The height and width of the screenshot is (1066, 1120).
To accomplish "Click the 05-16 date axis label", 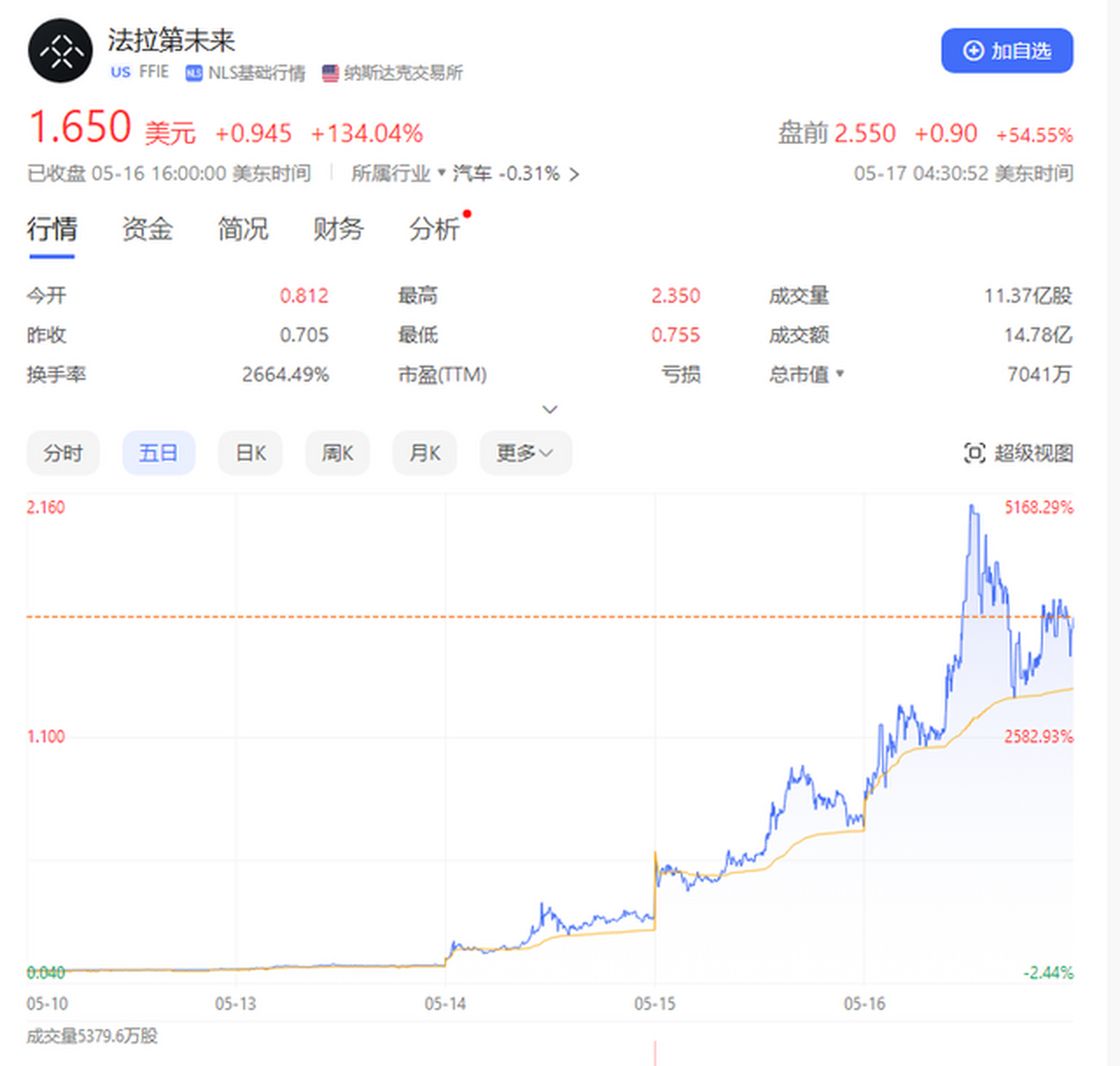I will (864, 1004).
